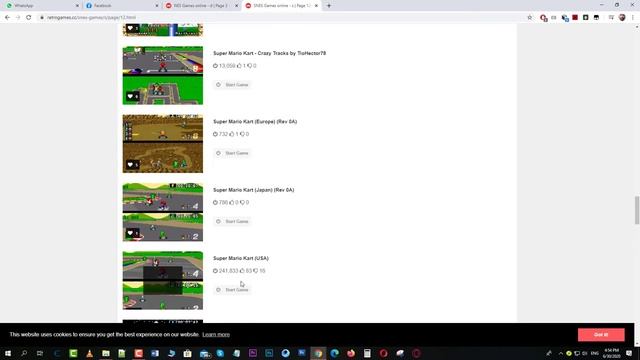
Task: Close the Facebook tab
Action: [x=157, y=6]
